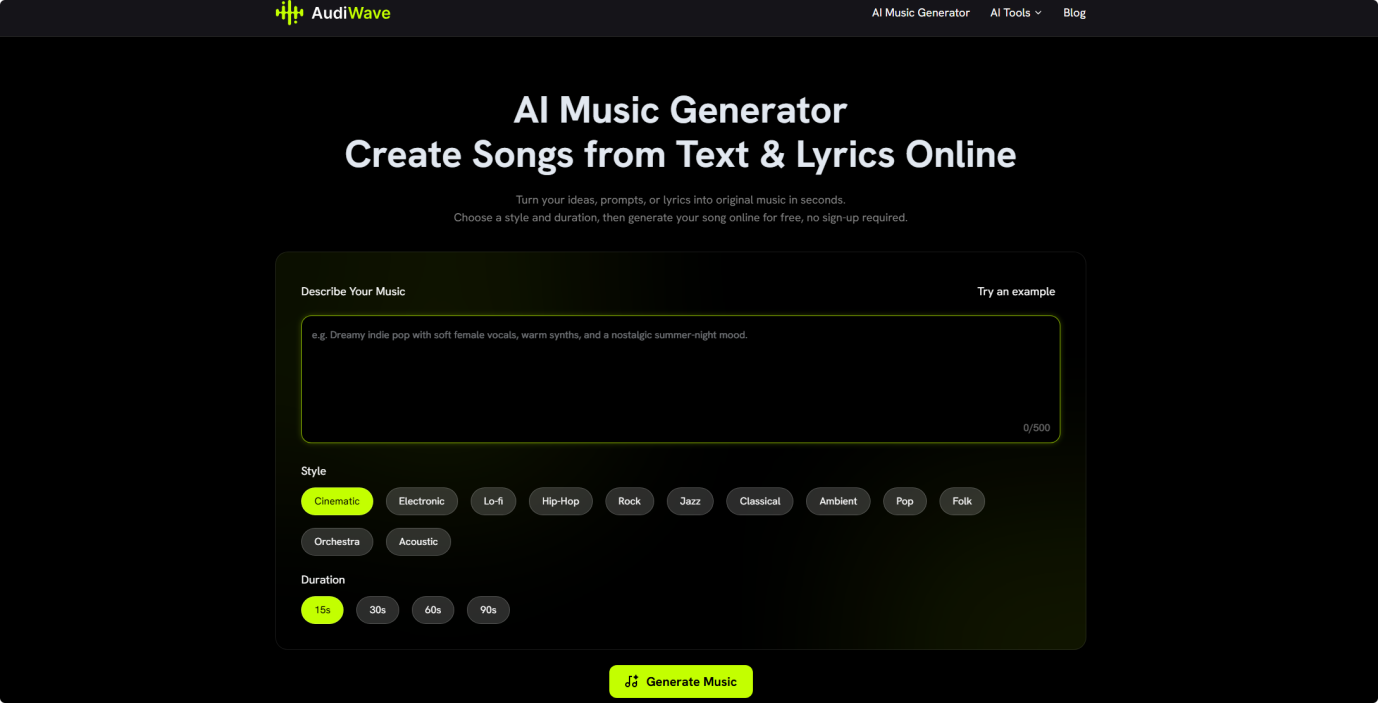The image size is (1378, 703).
Task: Set duration to 90s
Action: (x=488, y=610)
